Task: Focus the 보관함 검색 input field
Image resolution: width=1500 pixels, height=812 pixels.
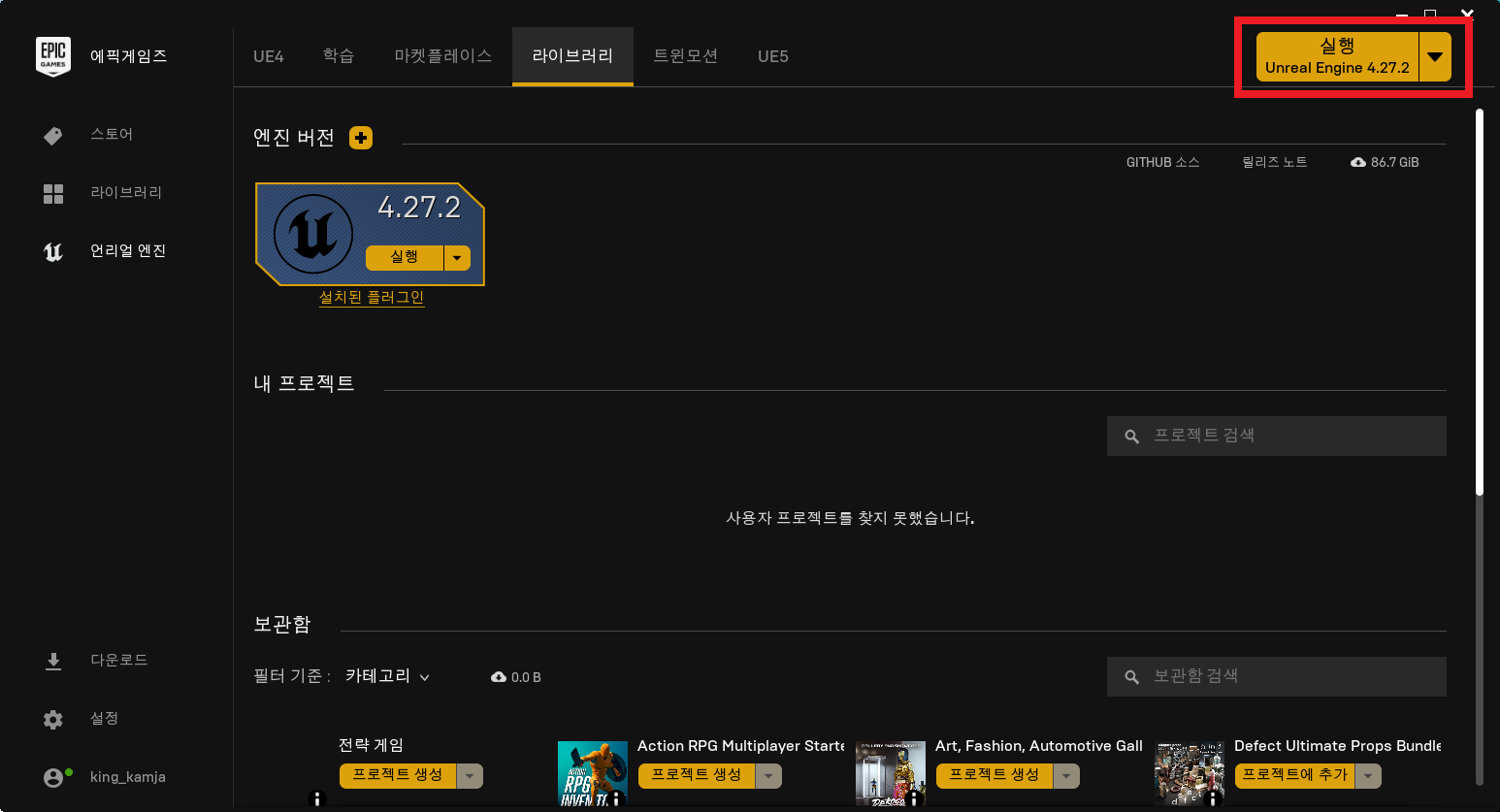Action: [1277, 677]
